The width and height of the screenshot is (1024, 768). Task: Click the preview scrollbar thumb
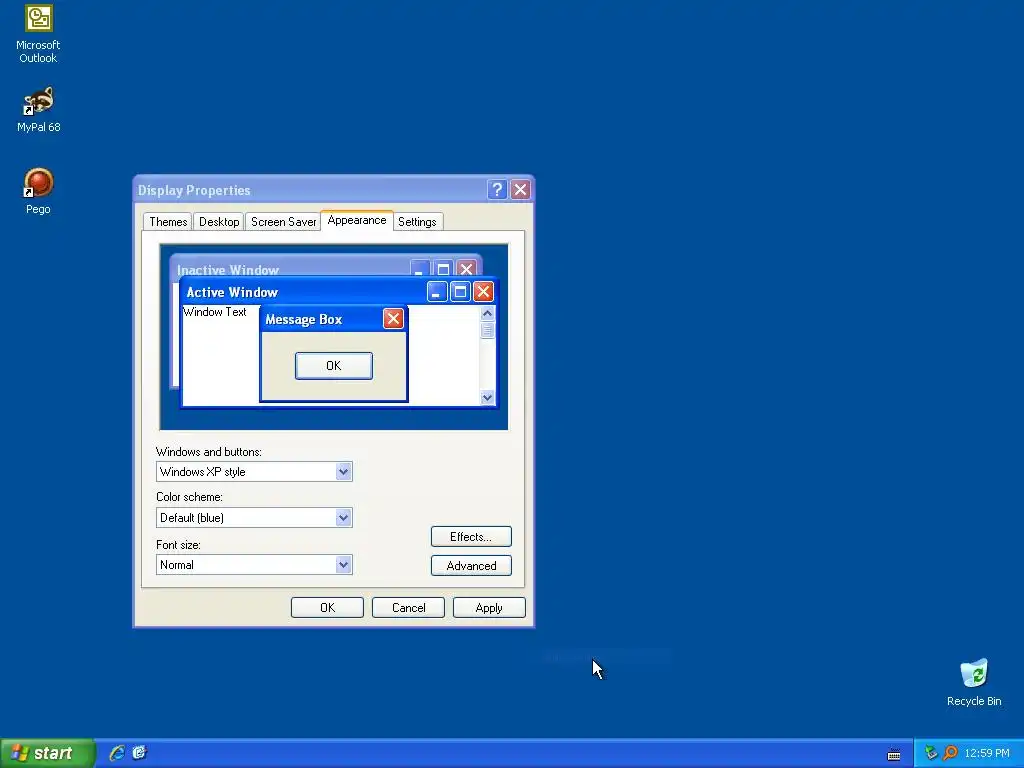pos(487,330)
